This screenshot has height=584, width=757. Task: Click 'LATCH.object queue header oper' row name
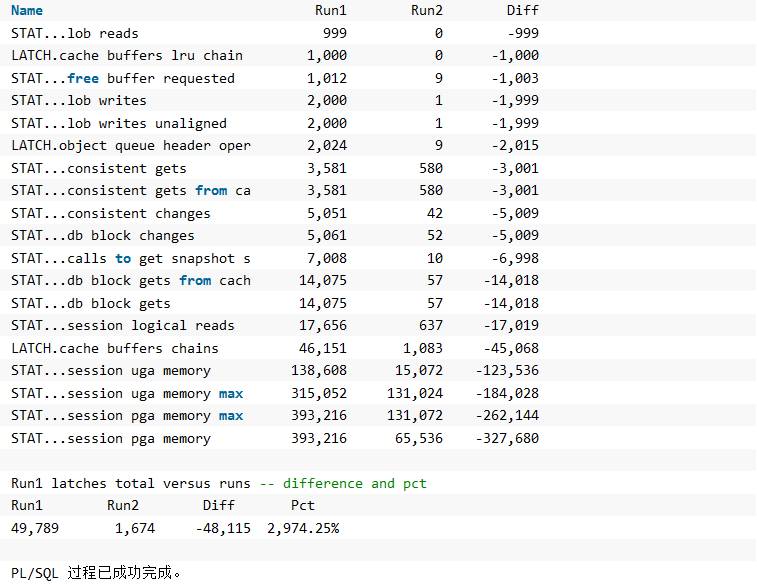131,146
